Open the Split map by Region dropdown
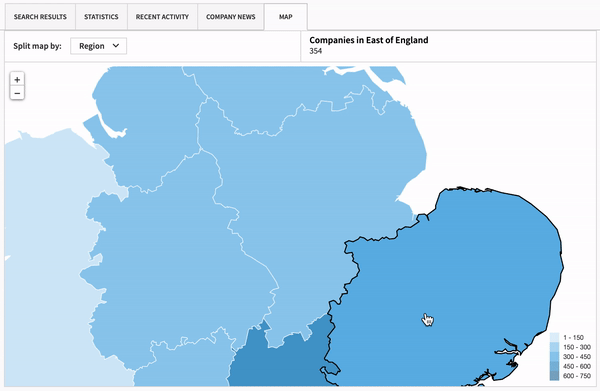 point(98,46)
